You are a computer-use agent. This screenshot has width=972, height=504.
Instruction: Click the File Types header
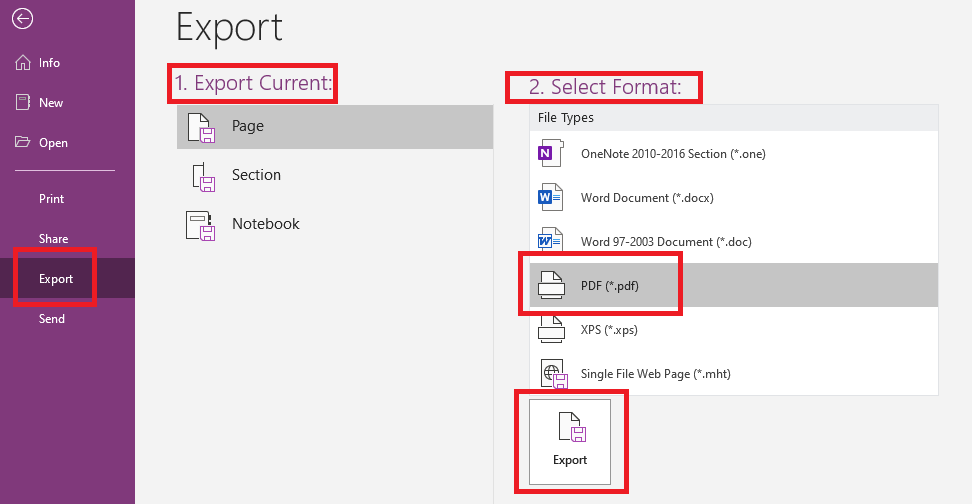734,118
